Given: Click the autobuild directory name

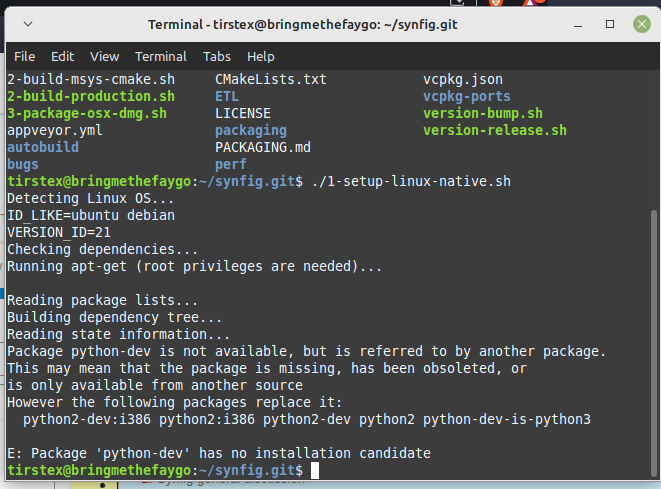Looking at the screenshot, I should point(42,147).
